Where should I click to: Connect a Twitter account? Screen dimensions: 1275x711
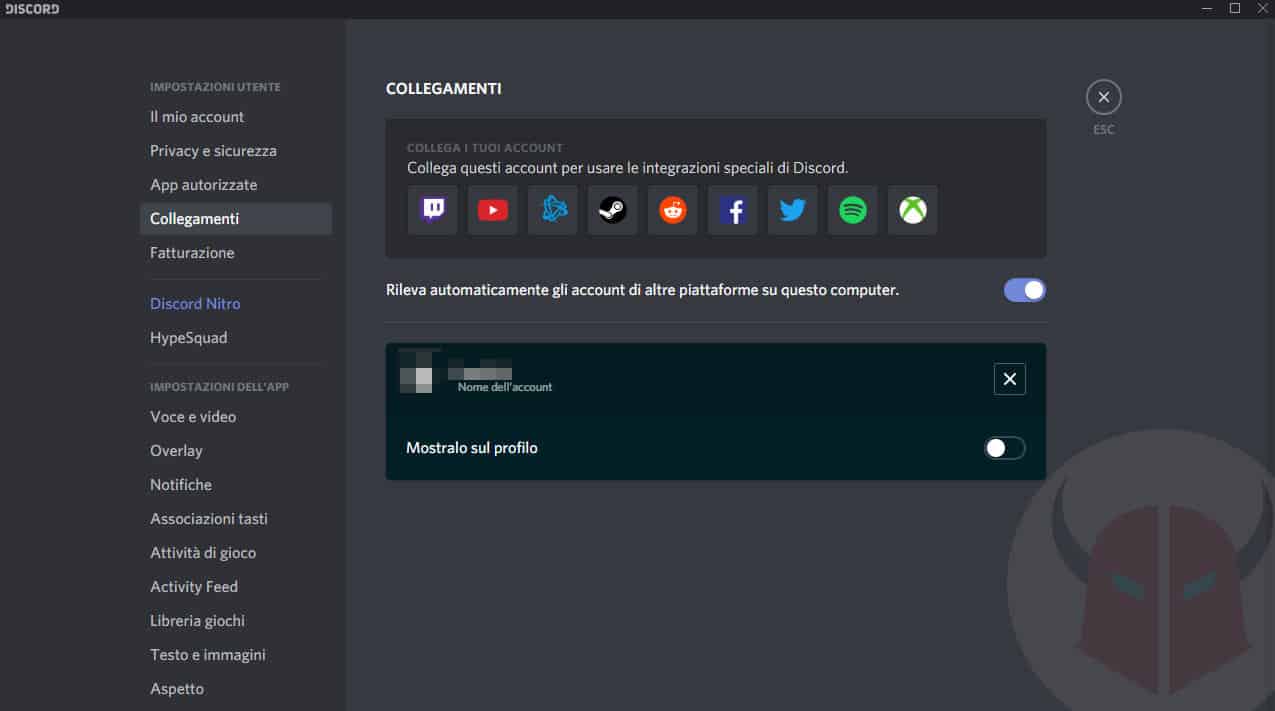[x=793, y=210]
